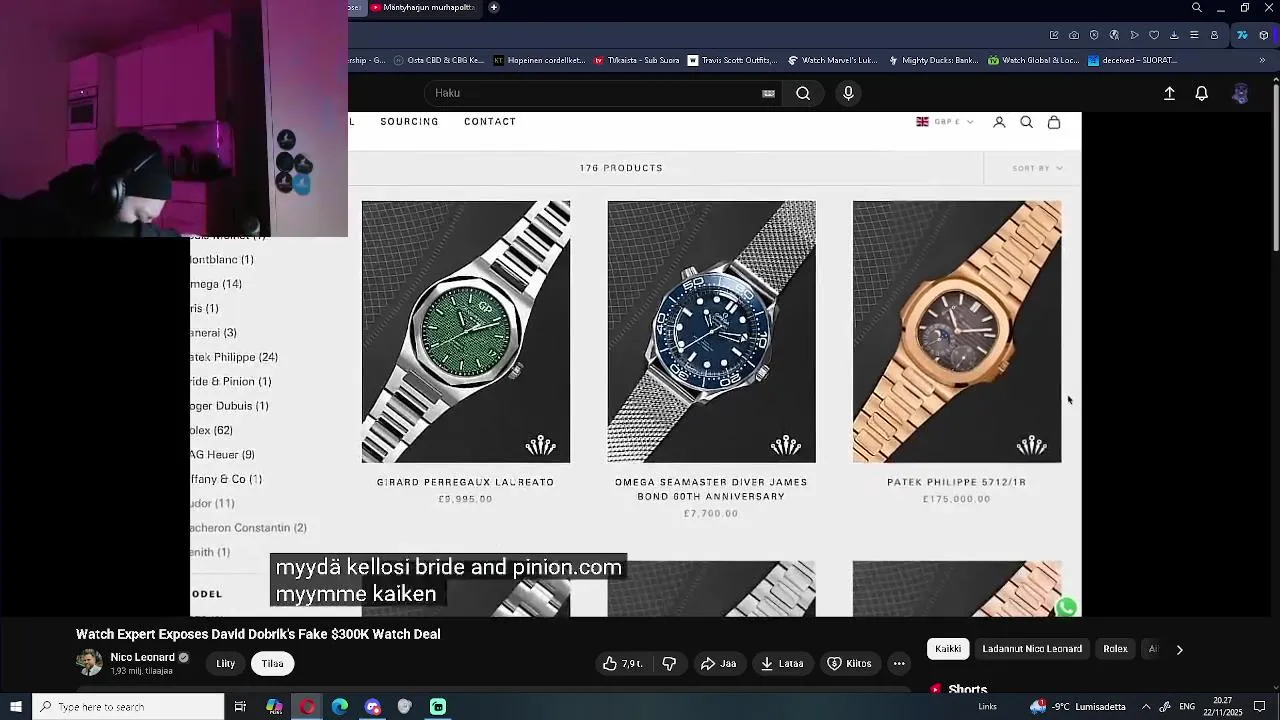Filter by Vacheron Constantin (2) brand
This screenshot has height=720, width=1280.
click(x=248, y=527)
